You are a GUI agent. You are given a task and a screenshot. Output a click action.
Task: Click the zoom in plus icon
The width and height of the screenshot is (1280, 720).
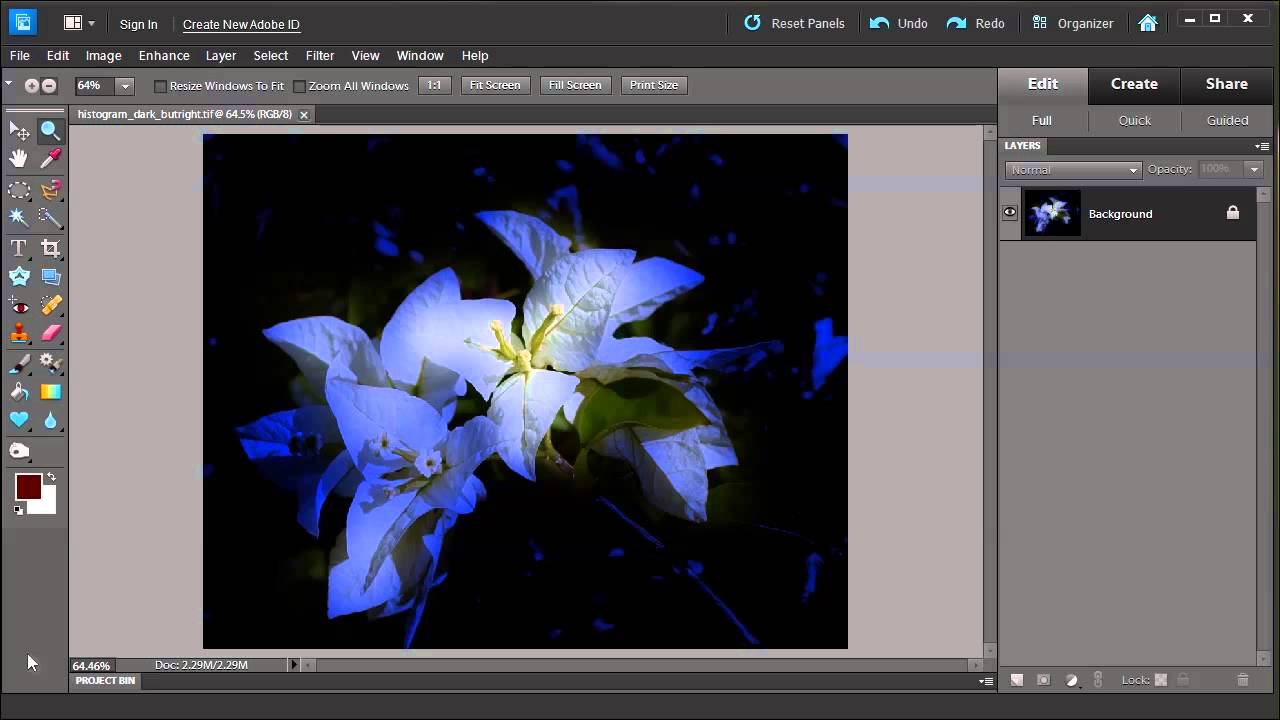[x=32, y=86]
